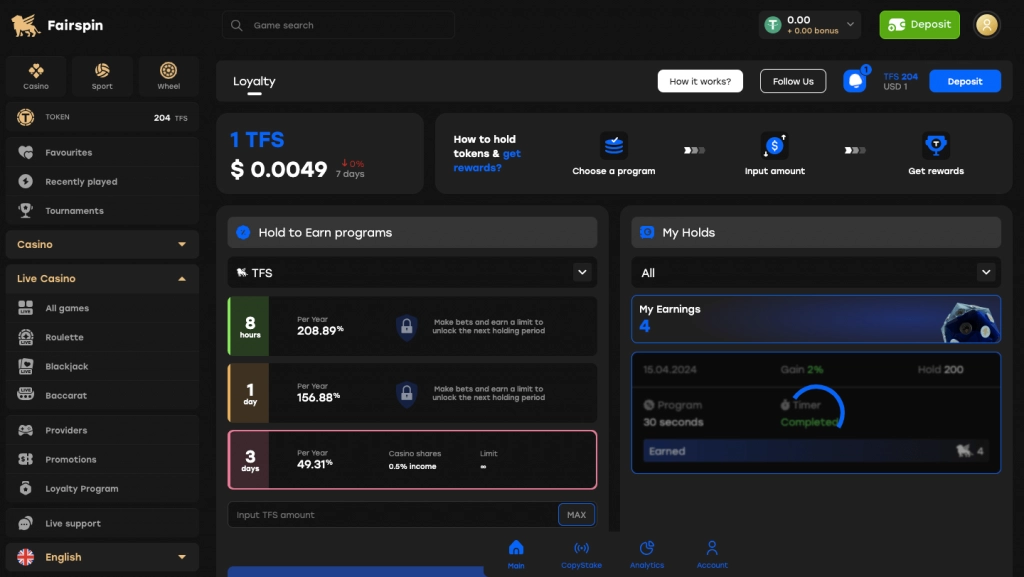Click the Promotions icon
This screenshot has width=1024, height=577.
25,459
